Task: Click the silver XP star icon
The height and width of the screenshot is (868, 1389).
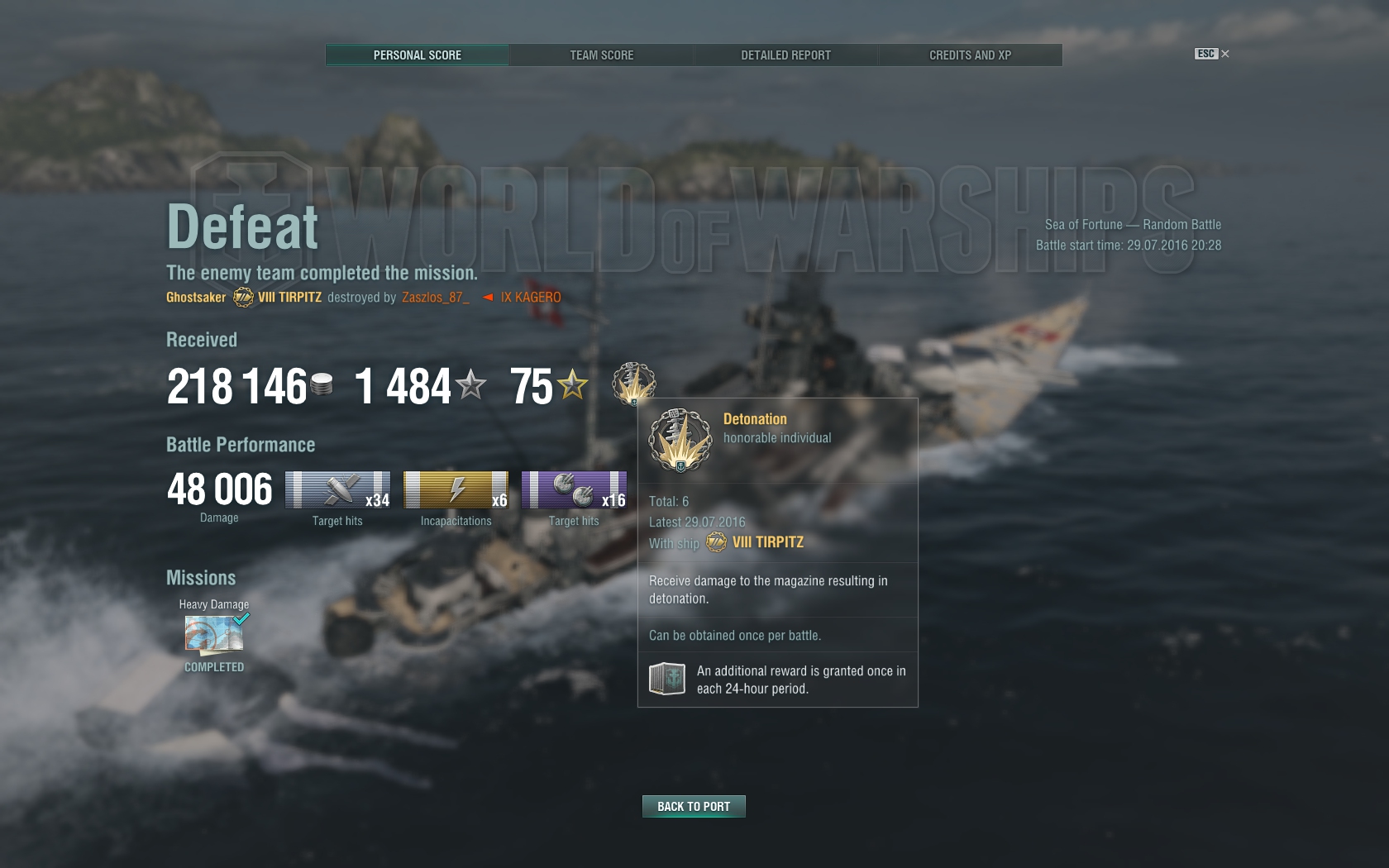Action: 470,384
